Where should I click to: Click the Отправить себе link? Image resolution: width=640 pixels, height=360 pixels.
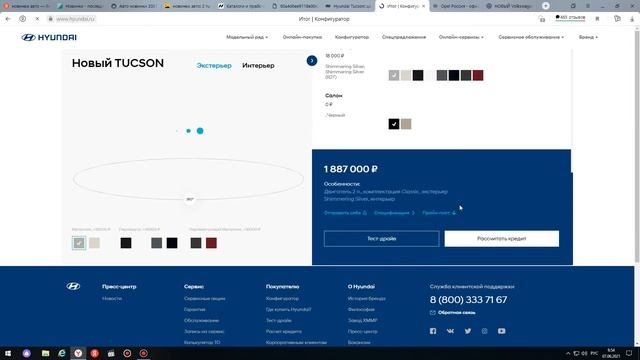pyautogui.click(x=345, y=213)
